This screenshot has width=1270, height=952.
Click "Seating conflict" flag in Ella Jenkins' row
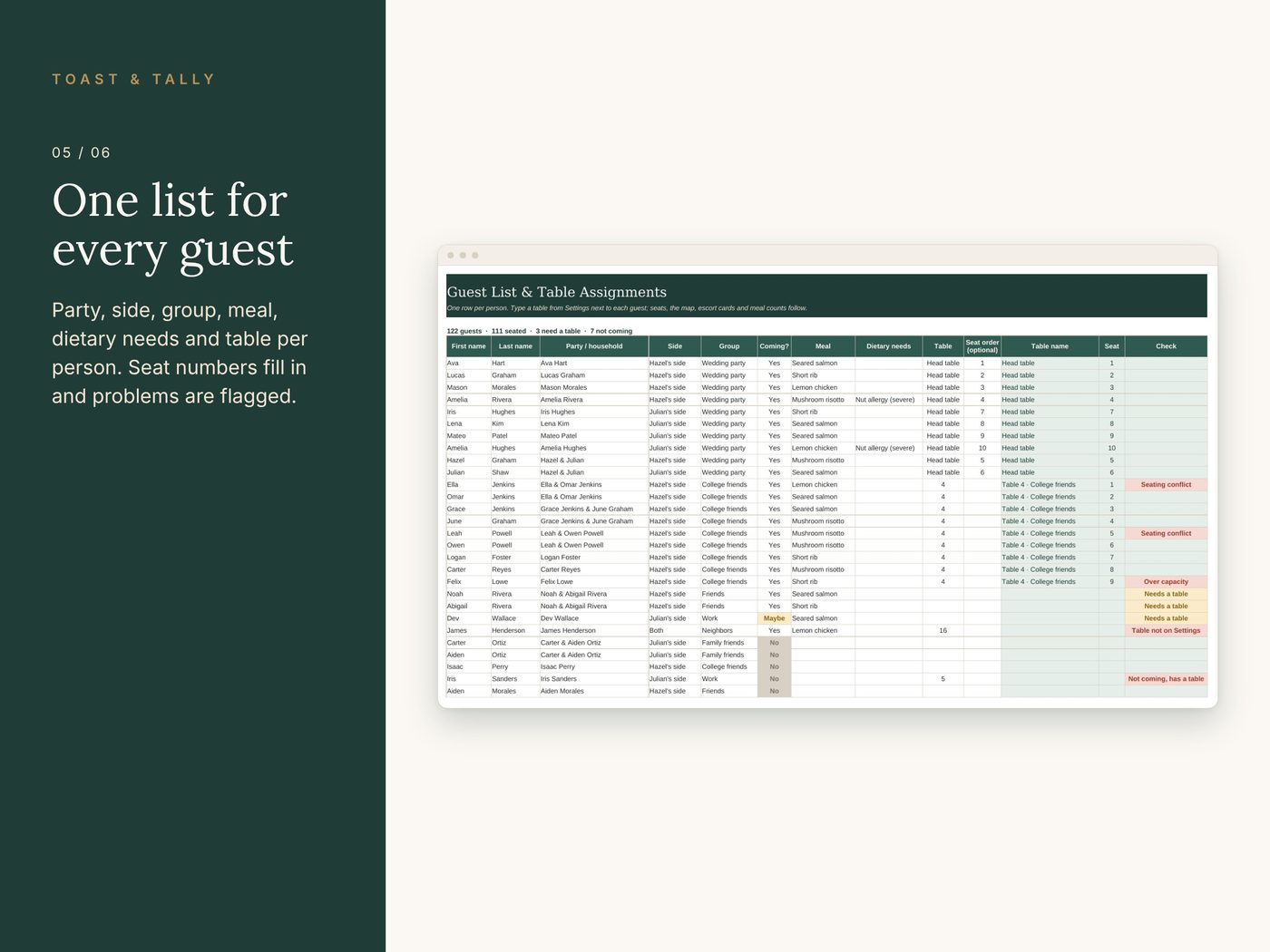1166,485
